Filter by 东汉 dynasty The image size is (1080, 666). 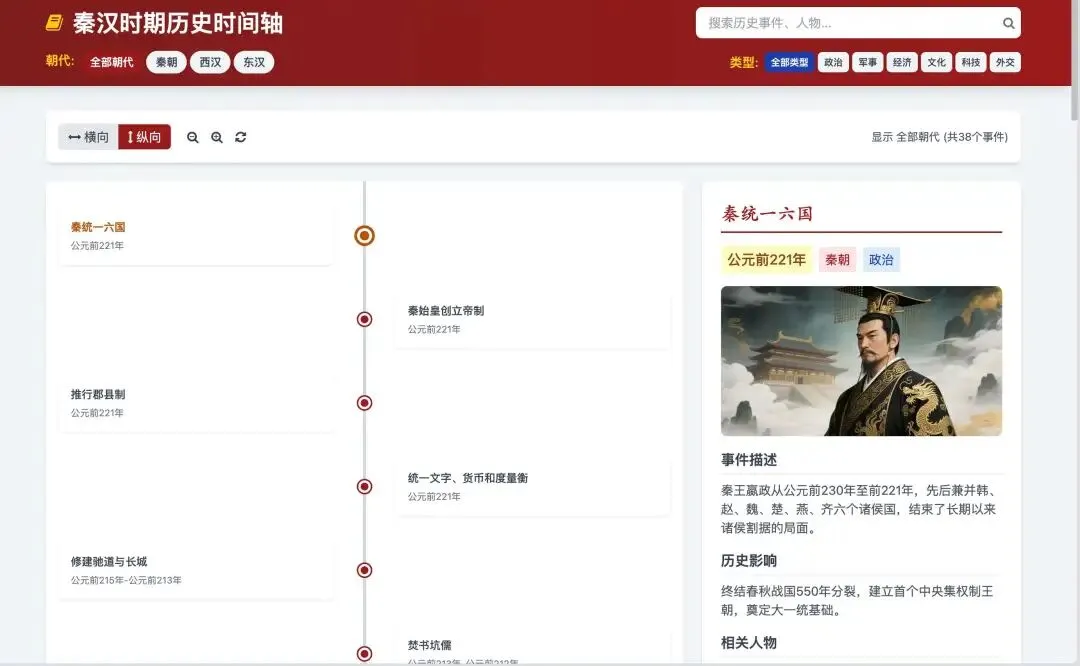[254, 62]
